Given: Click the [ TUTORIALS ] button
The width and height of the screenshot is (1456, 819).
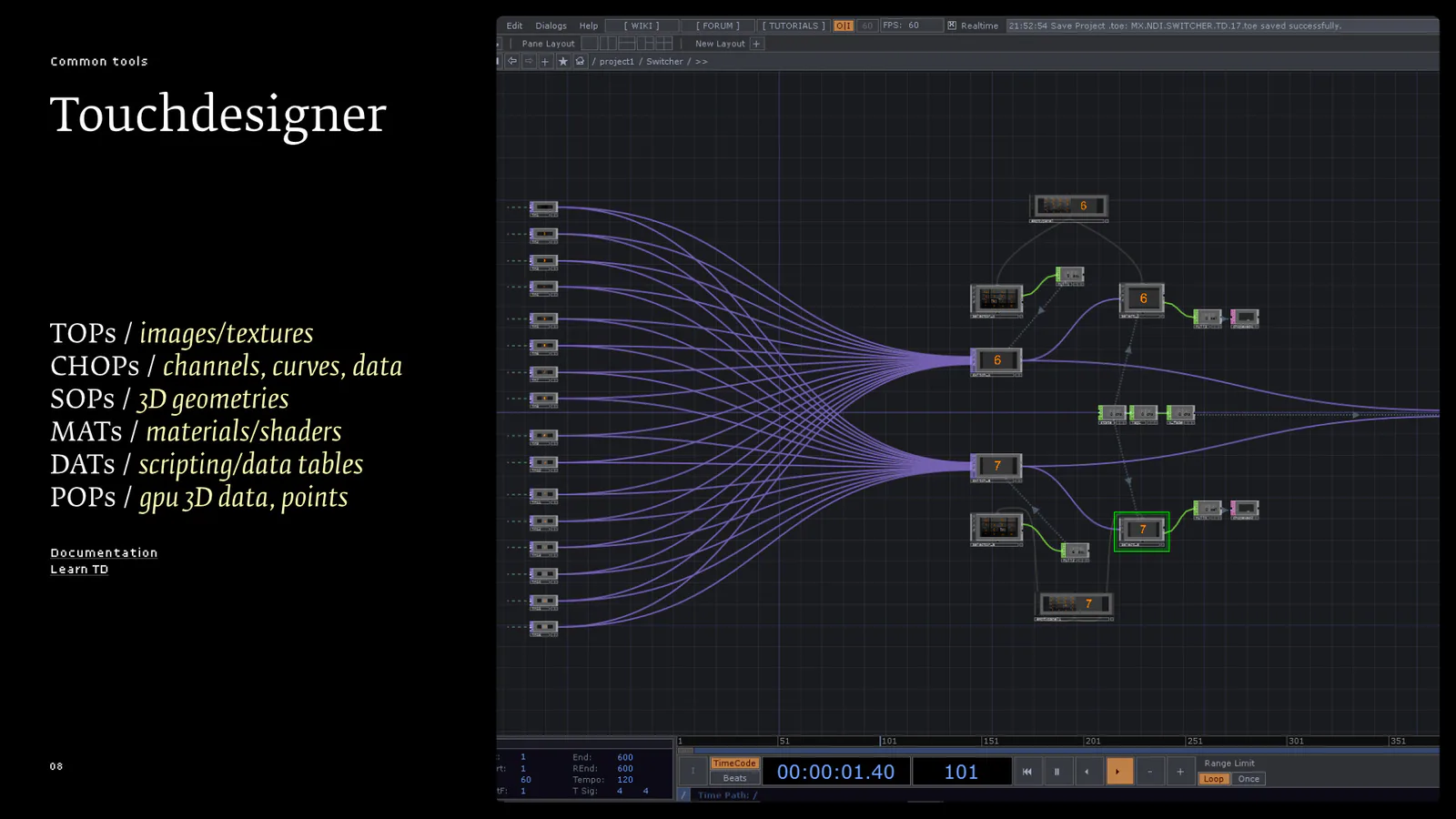Looking at the screenshot, I should coord(794,25).
